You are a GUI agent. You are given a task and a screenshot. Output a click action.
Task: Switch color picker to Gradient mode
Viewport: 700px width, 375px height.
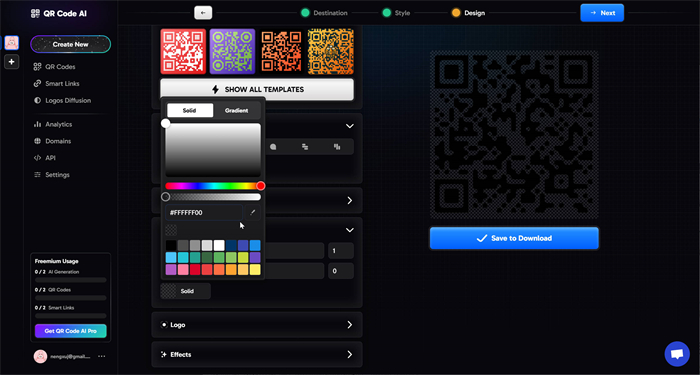point(237,110)
